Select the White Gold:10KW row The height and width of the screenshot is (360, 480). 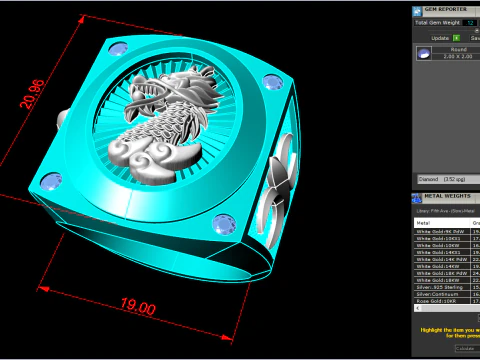[x=447, y=245]
